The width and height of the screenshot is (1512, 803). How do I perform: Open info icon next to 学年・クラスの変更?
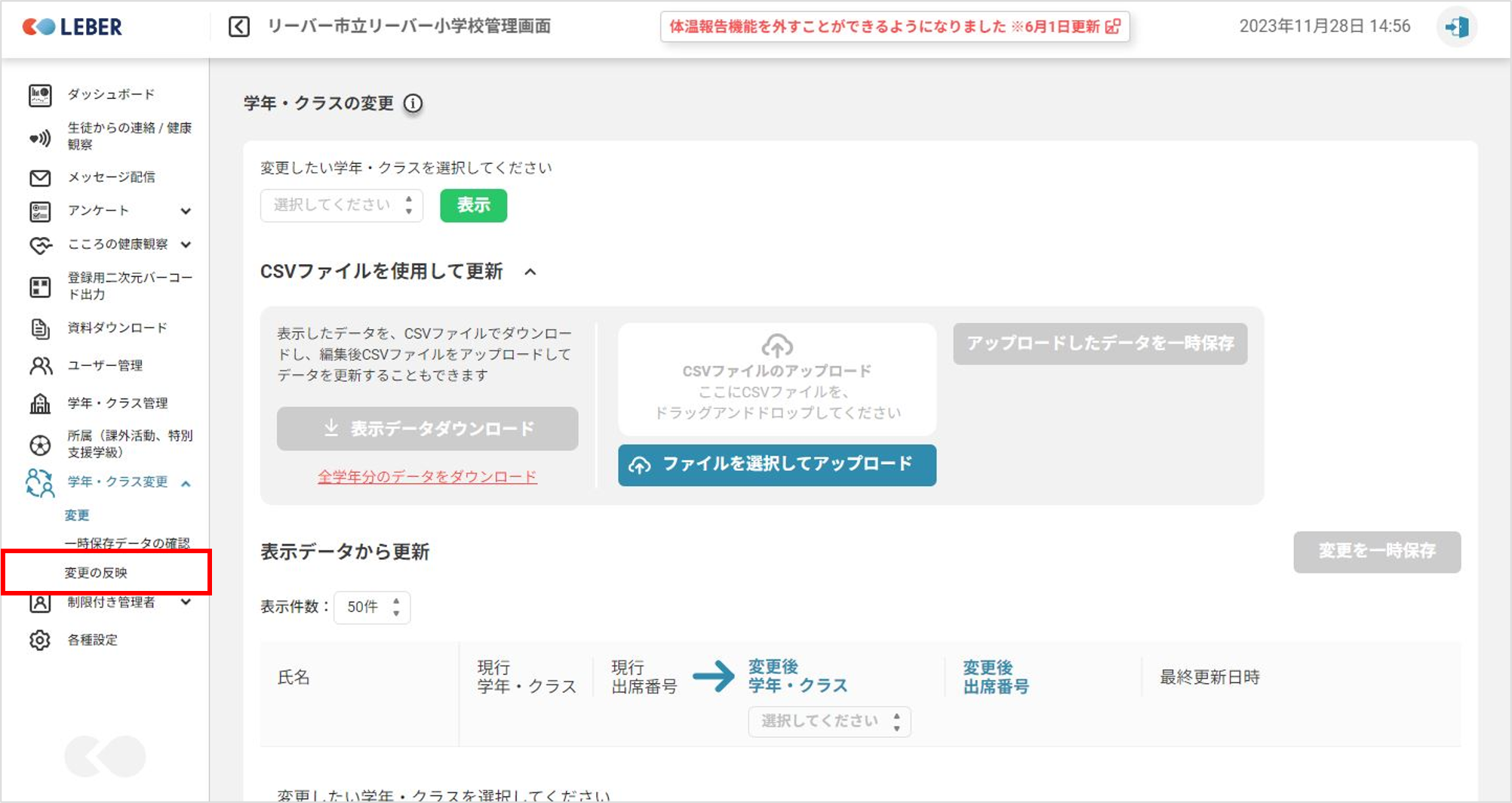click(413, 103)
